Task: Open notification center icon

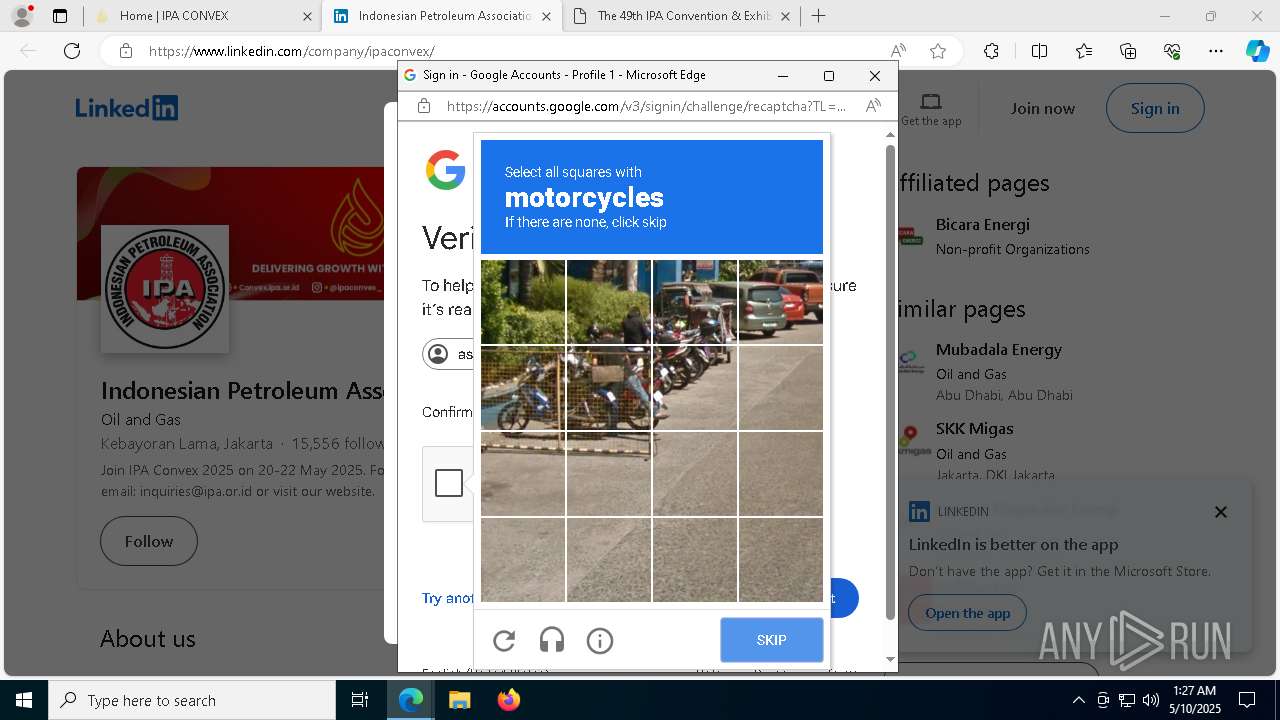Action: pyautogui.click(x=1247, y=700)
